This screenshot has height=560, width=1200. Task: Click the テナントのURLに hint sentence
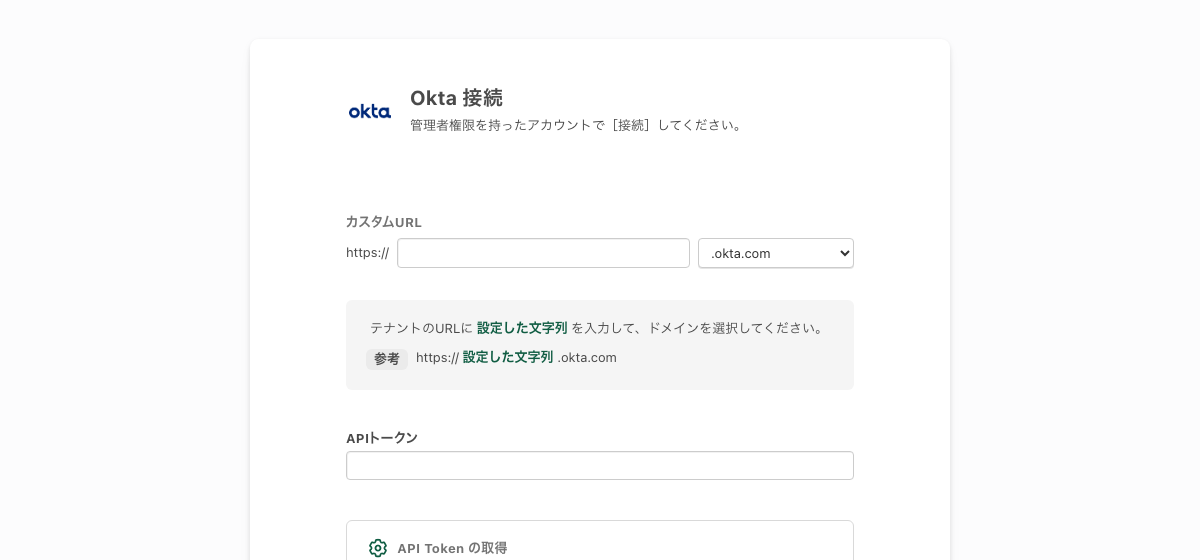(x=599, y=328)
